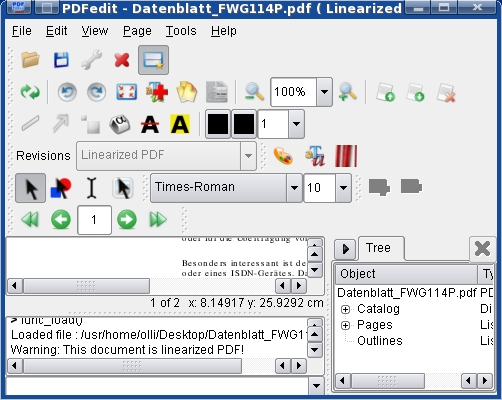Select Datenblatt_FWG114P.pdf in the tree
This screenshot has width=502, height=400.
[x=407, y=293]
